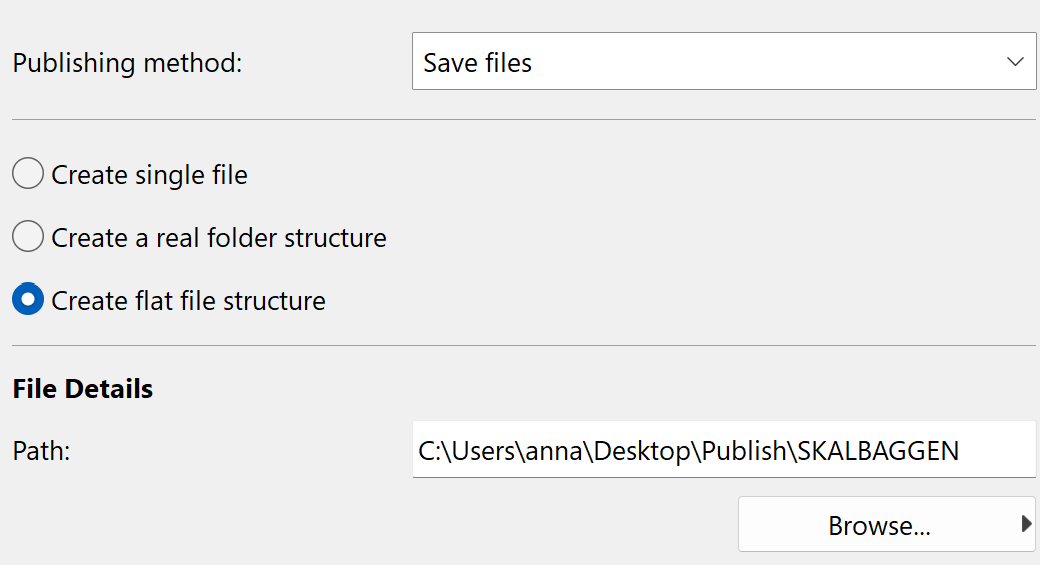Viewport: 1040px width, 565px height.
Task: Open the Publishing method dropdown
Action: pyautogui.click(x=723, y=62)
